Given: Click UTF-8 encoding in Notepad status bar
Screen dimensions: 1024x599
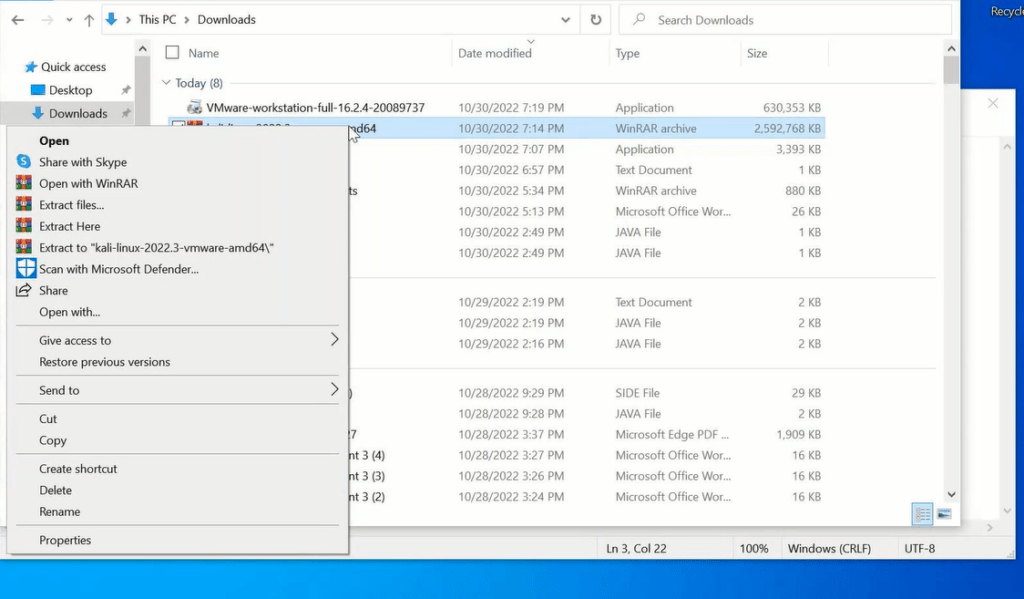Looking at the screenshot, I should 920,549.
